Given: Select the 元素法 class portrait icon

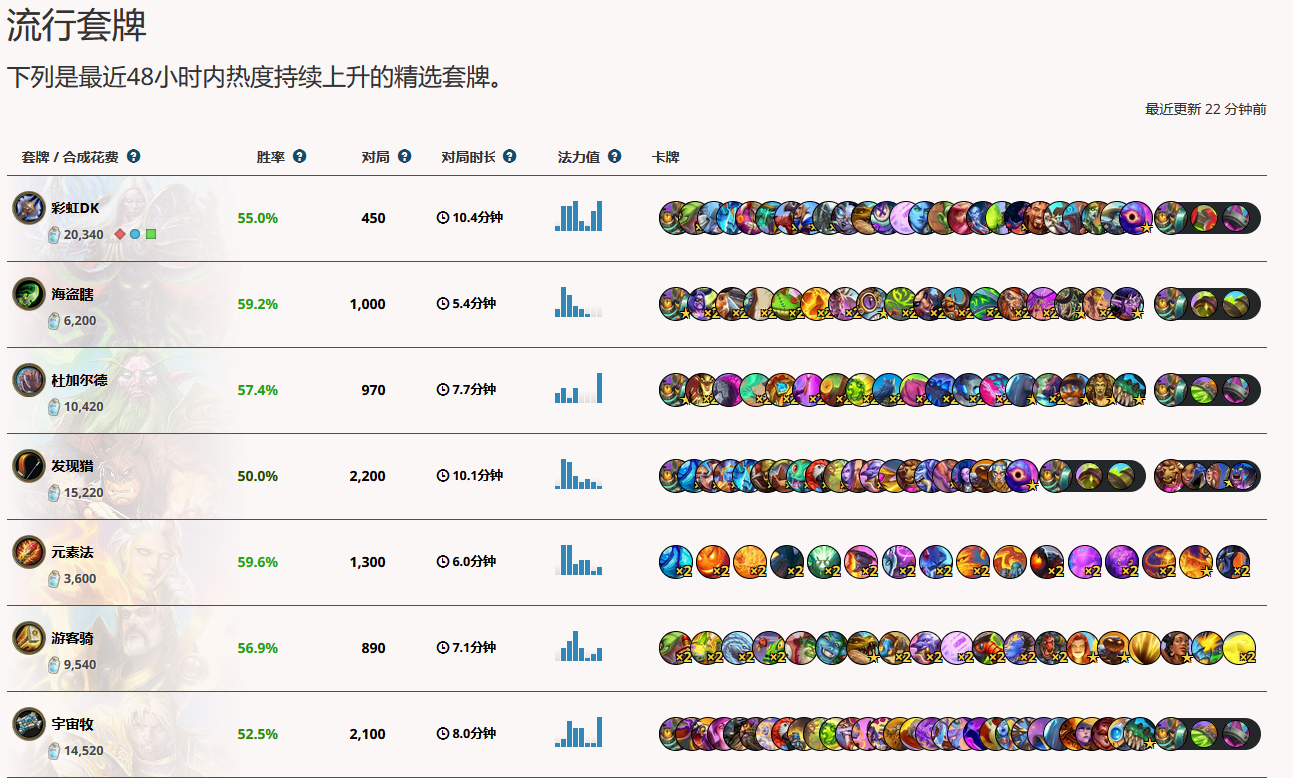Looking at the screenshot, I should pos(29,552).
